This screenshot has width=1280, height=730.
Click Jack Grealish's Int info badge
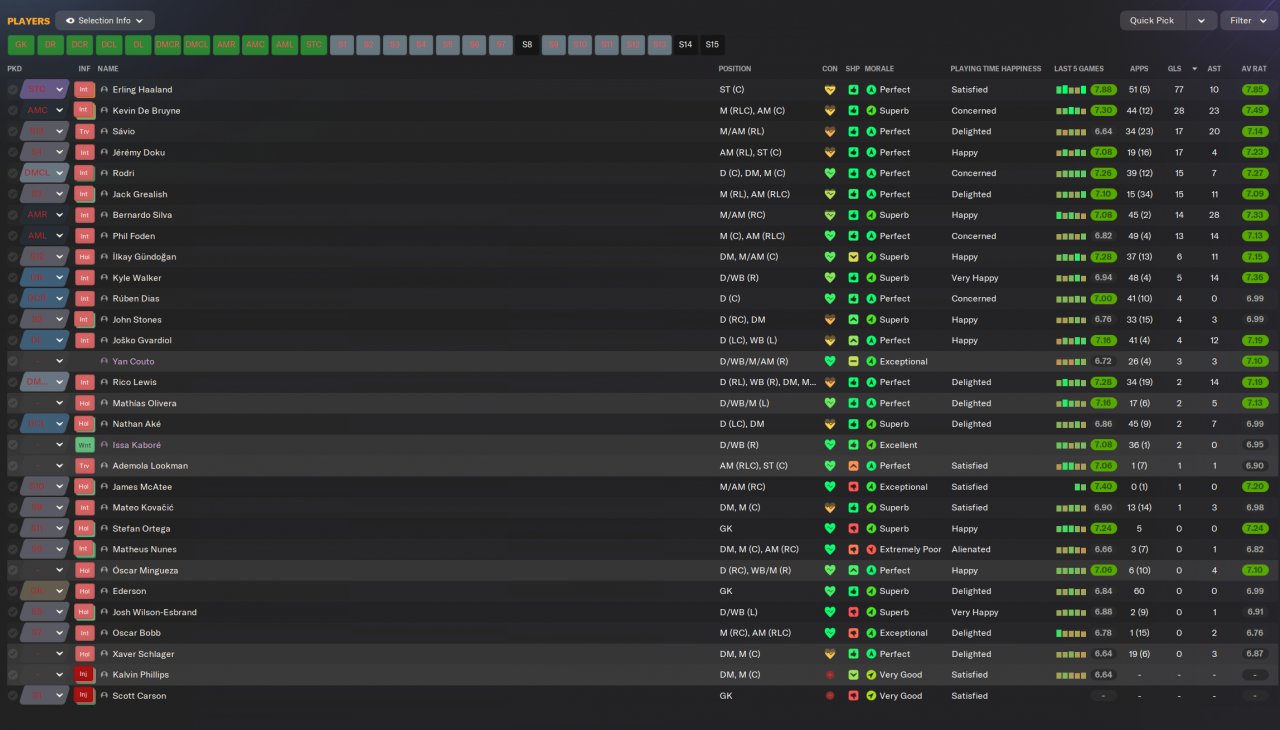pos(84,194)
